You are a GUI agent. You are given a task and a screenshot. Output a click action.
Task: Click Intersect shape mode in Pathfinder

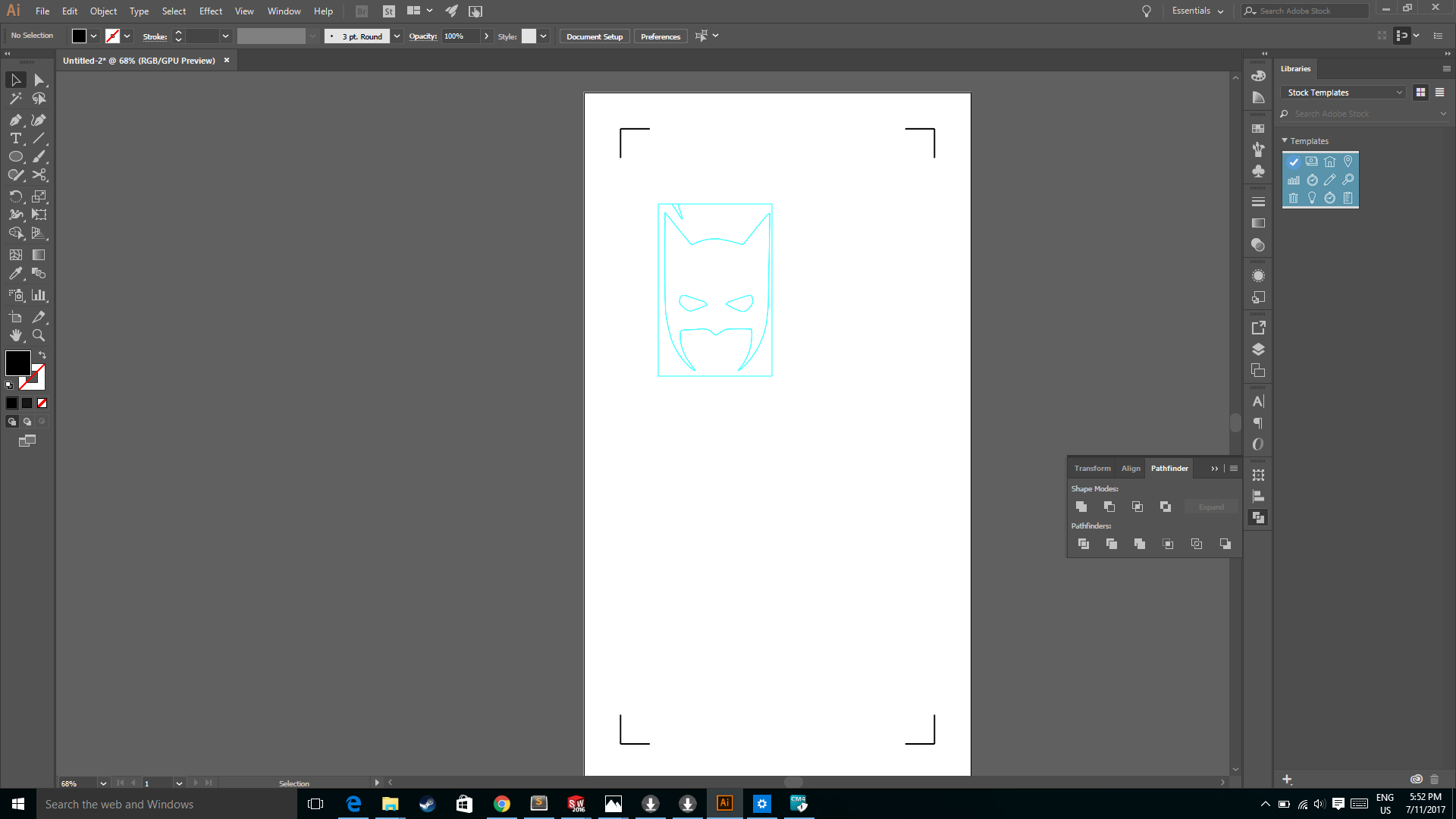point(1137,507)
